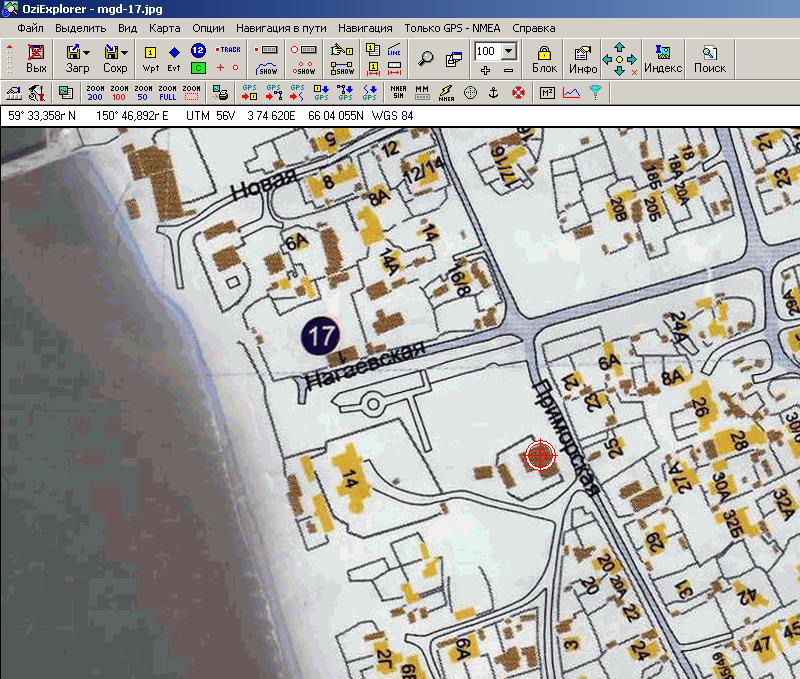The image size is (800, 679).
Task: Click the Вых exit button
Action: (x=36, y=59)
